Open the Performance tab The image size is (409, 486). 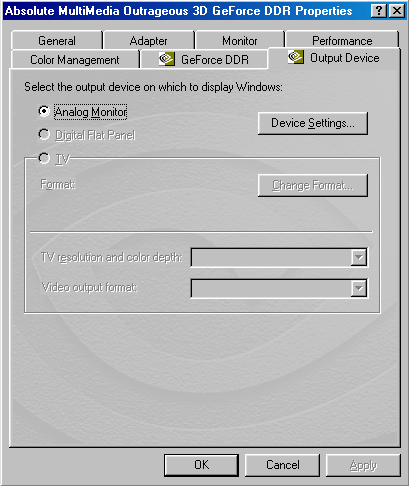pyautogui.click(x=342, y=40)
